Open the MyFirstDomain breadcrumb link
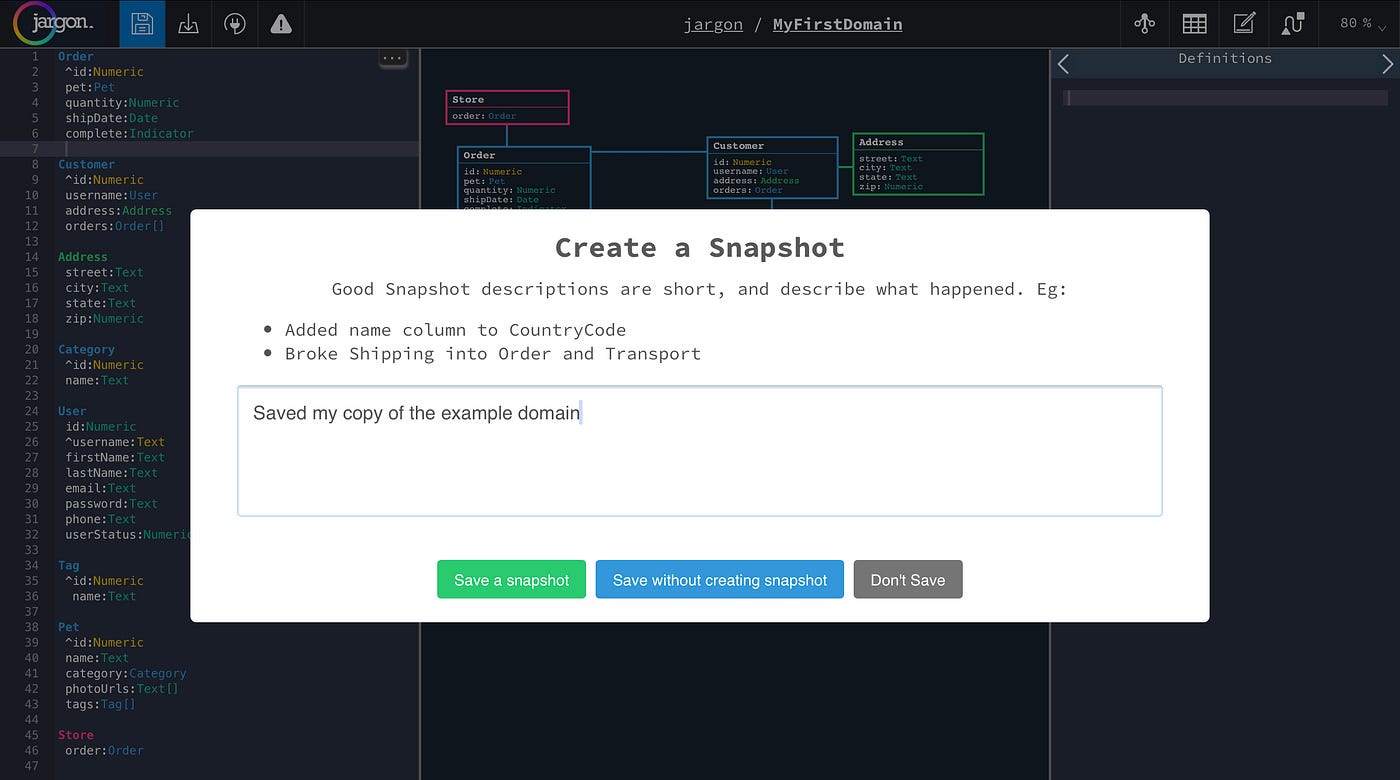The image size is (1400, 780). pos(837,24)
